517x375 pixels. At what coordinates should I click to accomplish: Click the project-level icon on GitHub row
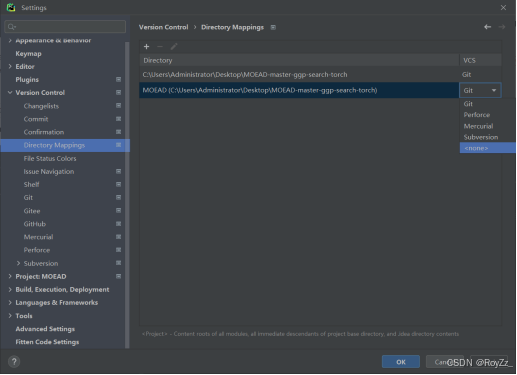tap(118, 224)
